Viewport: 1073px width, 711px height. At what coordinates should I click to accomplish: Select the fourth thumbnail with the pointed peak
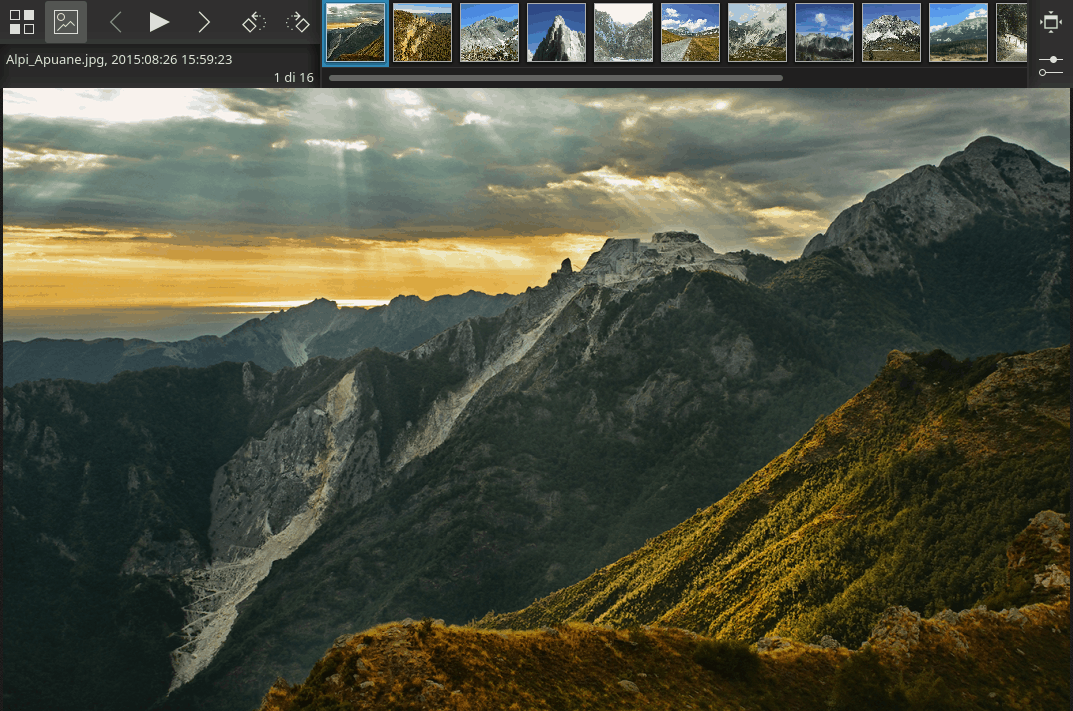pyautogui.click(x=556, y=32)
